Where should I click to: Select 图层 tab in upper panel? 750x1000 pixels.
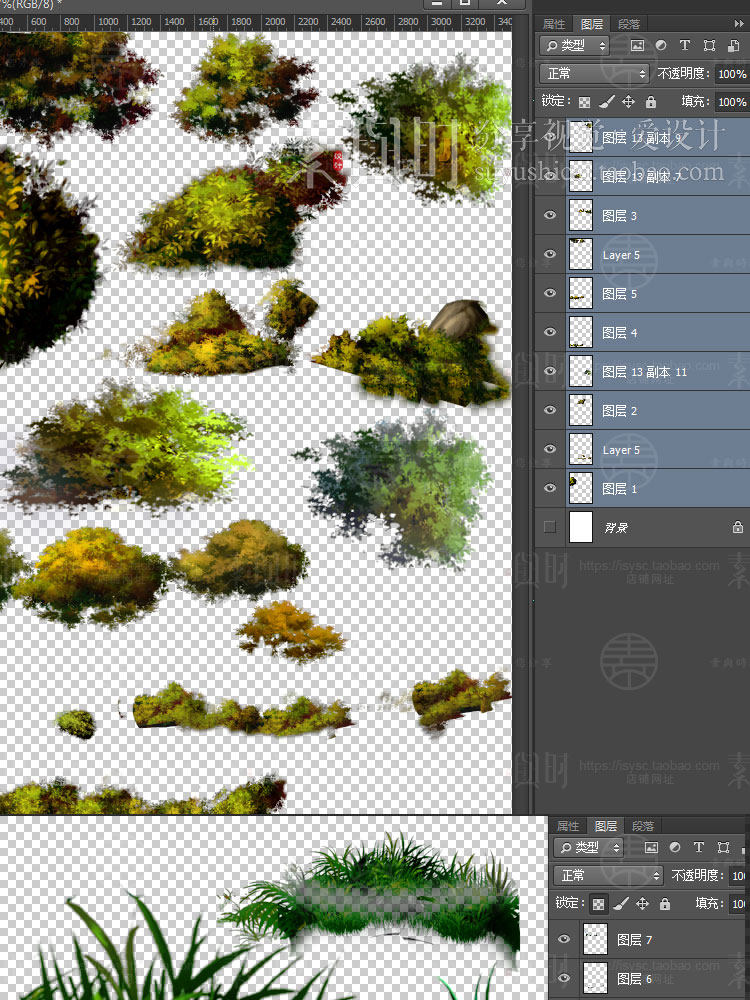[x=592, y=24]
